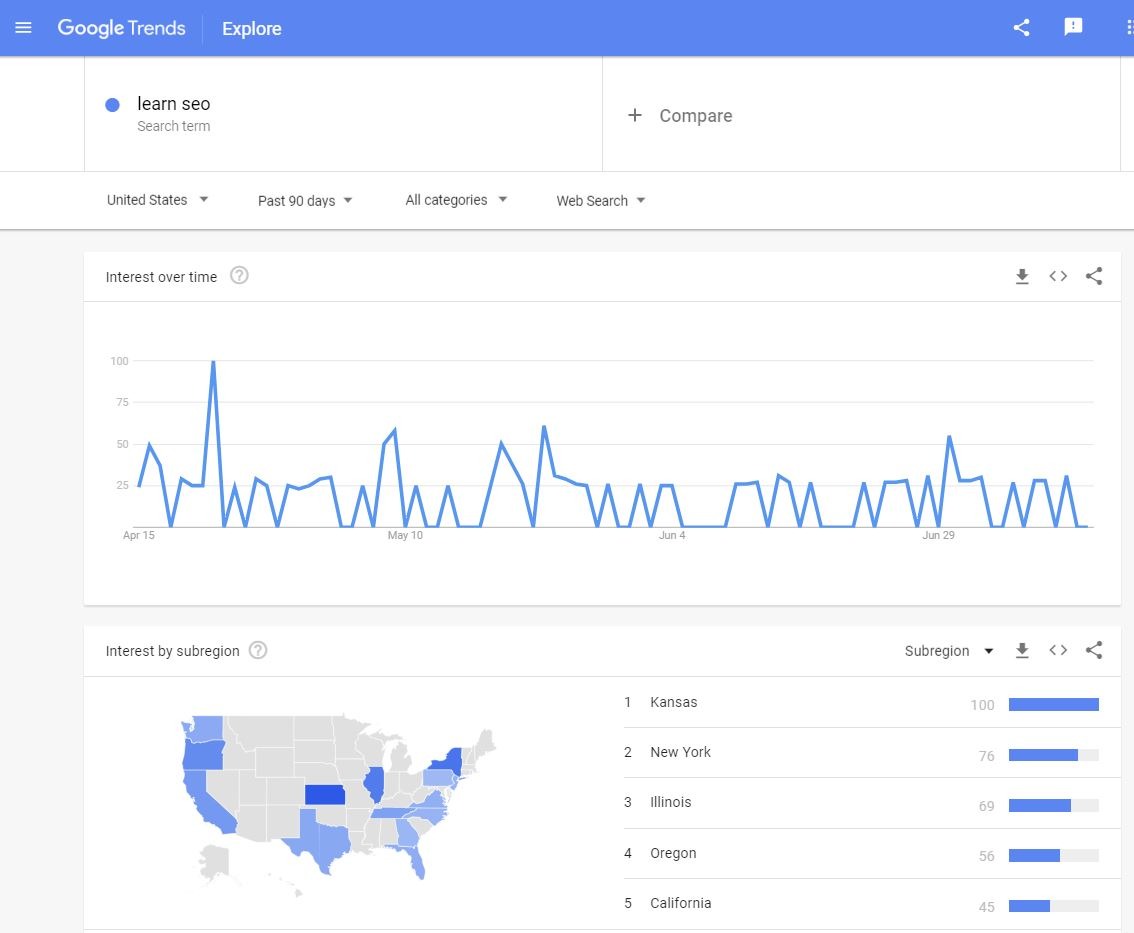The image size is (1134, 933).
Task: Click the Apr 15 axis label
Action: (139, 535)
